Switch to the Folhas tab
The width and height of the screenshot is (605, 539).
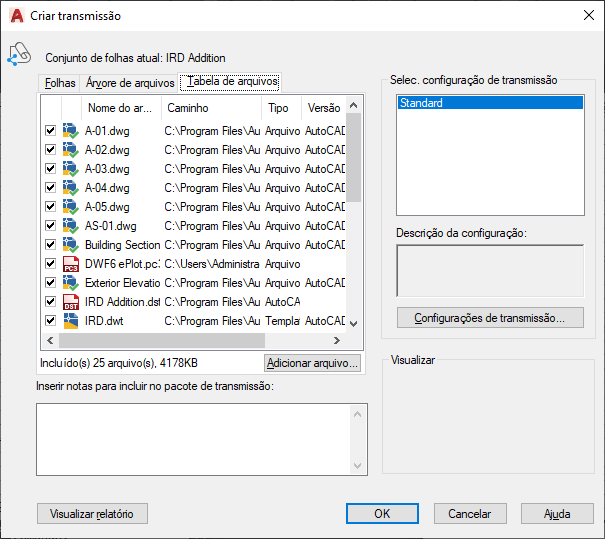[x=60, y=82]
